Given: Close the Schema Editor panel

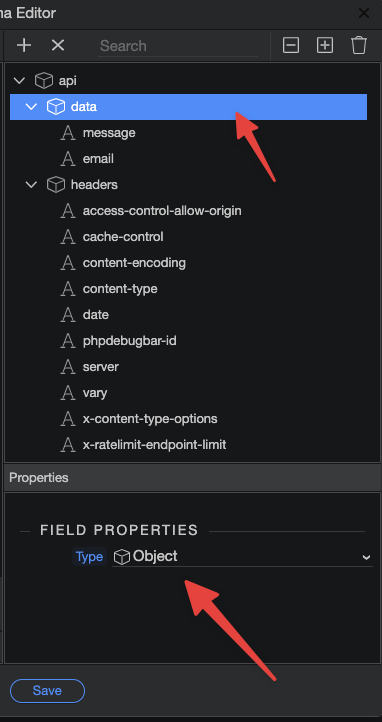Looking at the screenshot, I should click(364, 13).
